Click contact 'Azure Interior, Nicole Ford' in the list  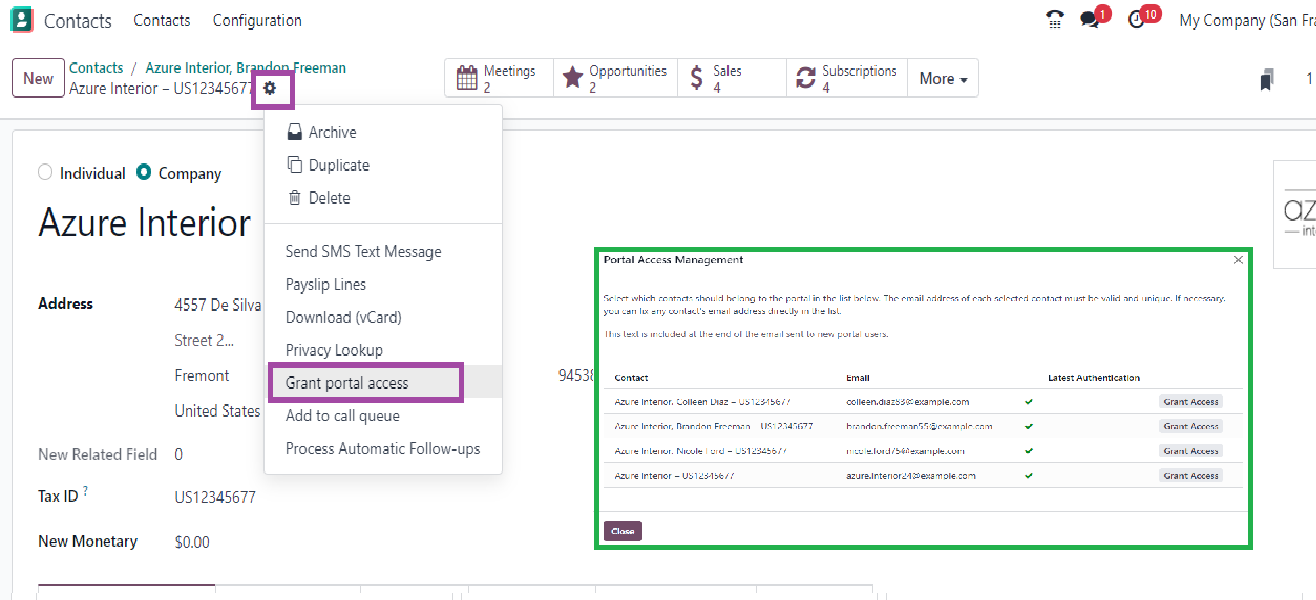pyautogui.click(x=701, y=451)
